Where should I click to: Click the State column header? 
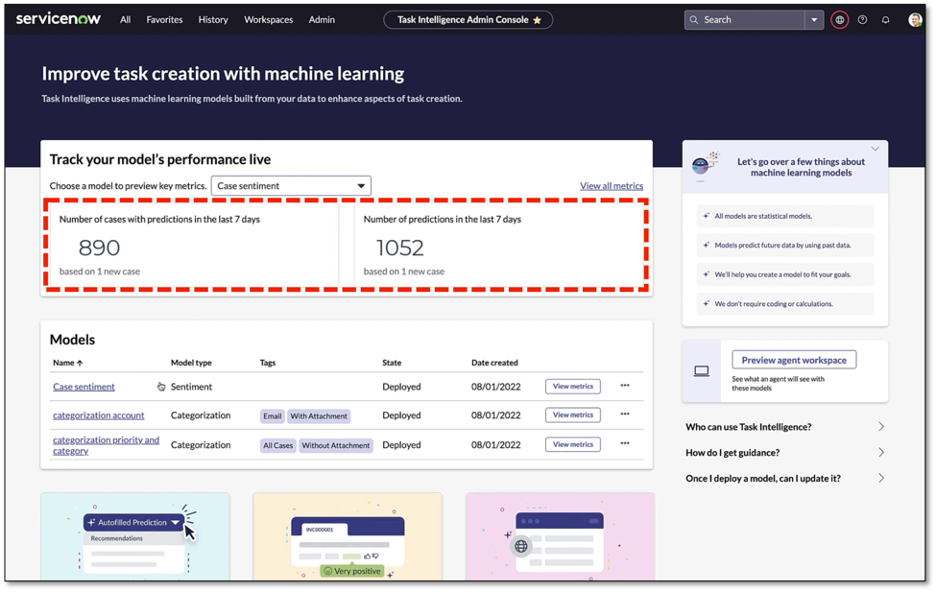[x=392, y=362]
